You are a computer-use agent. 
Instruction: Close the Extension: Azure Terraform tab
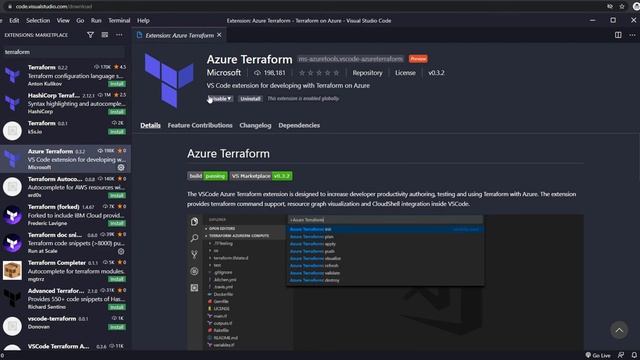[220, 35]
